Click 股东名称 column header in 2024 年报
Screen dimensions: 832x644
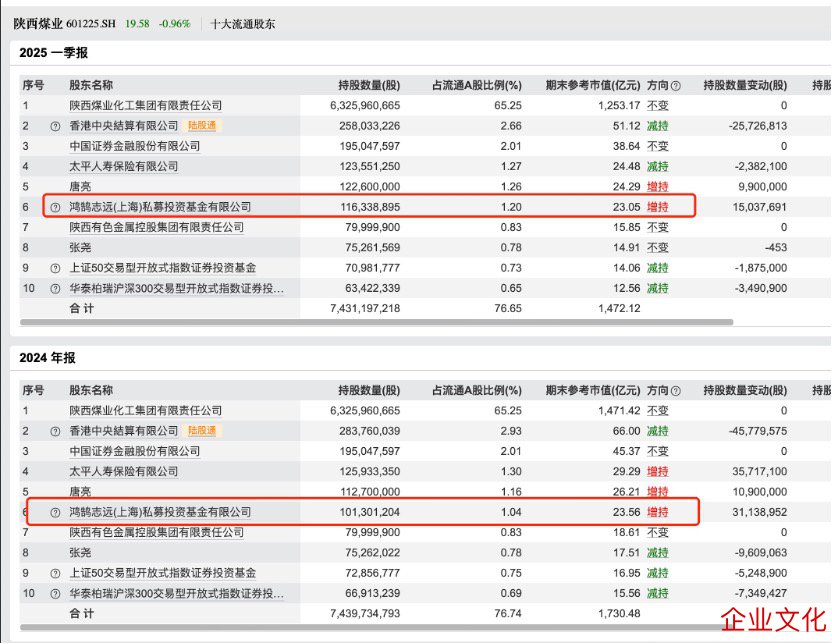point(91,390)
